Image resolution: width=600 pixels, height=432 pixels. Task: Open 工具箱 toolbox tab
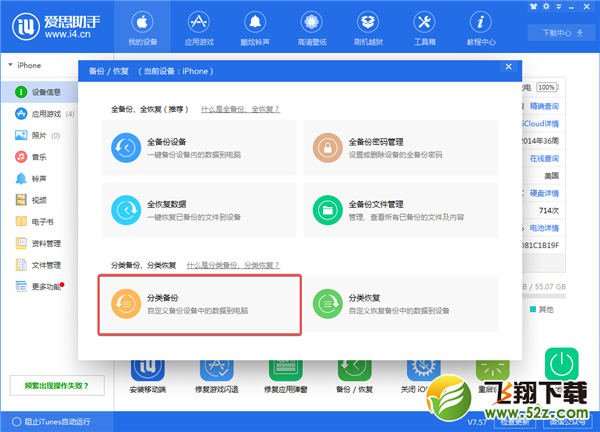(x=424, y=28)
